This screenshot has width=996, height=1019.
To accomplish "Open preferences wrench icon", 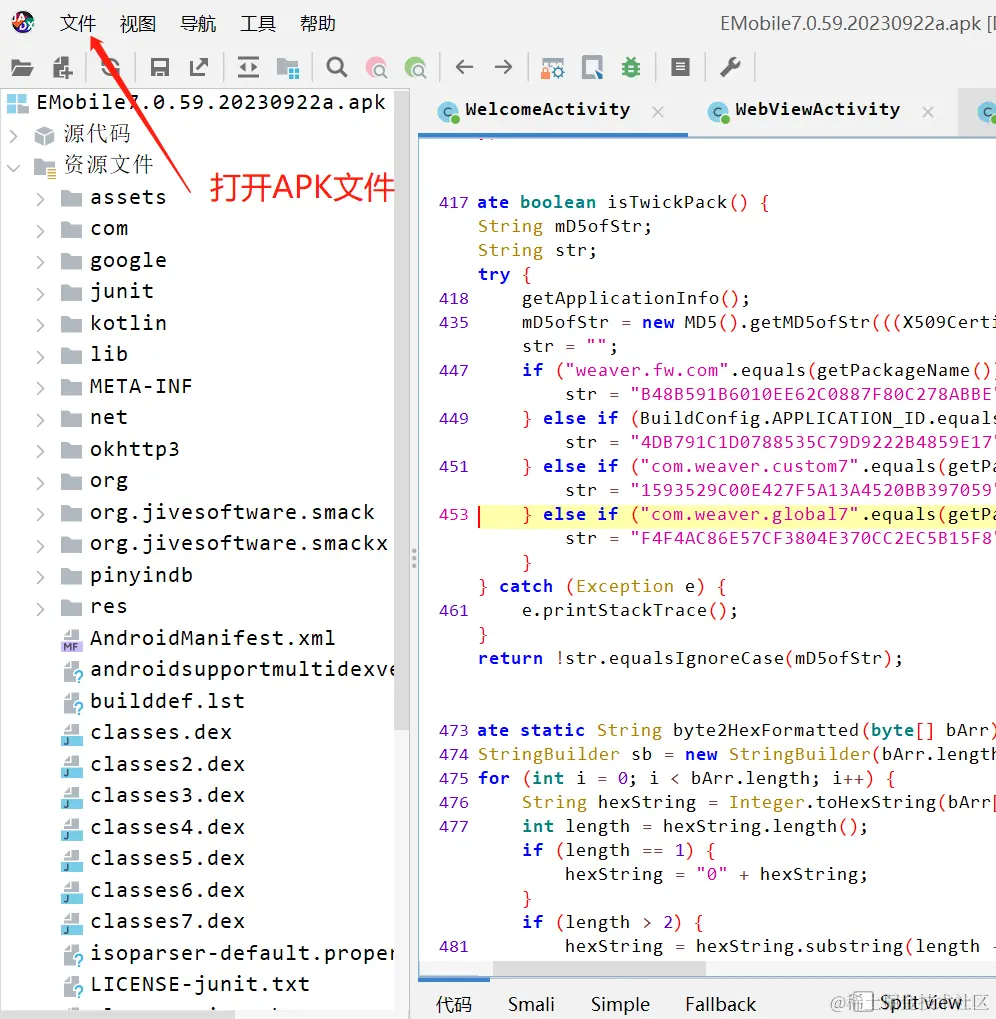I will [730, 67].
